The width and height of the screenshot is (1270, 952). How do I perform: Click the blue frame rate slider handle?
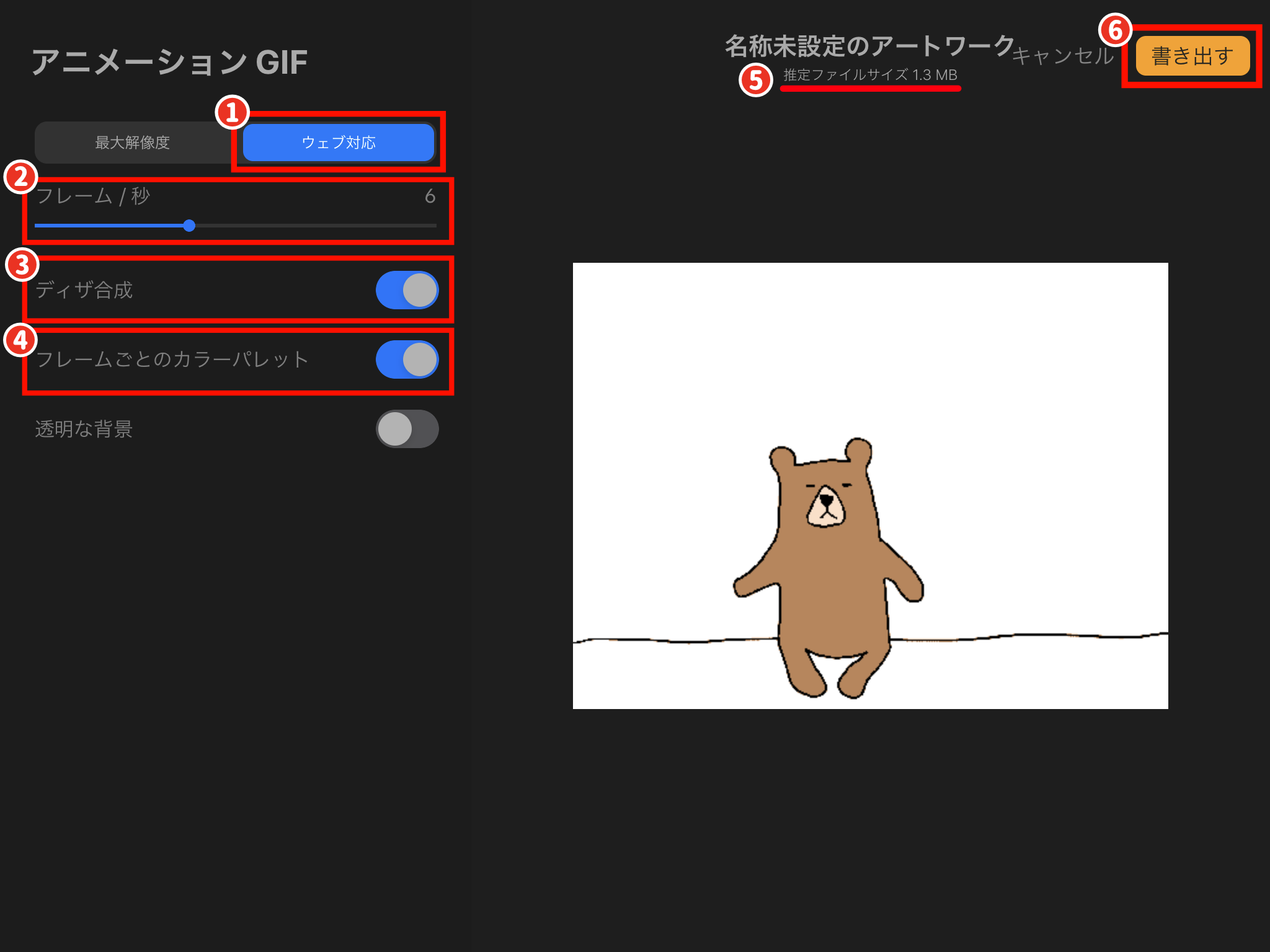pyautogui.click(x=190, y=226)
